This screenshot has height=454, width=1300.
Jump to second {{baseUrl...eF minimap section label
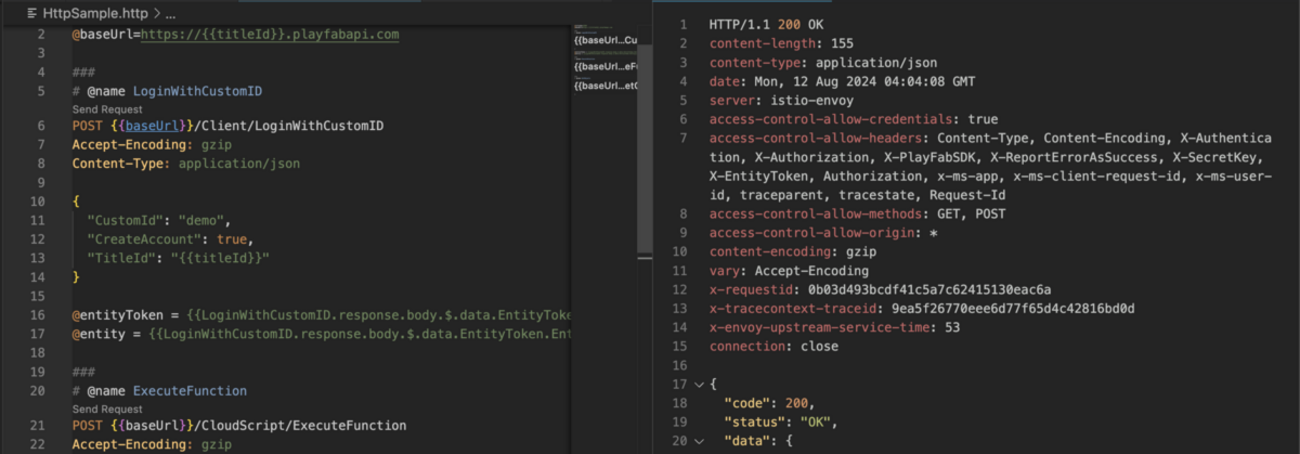[605, 66]
